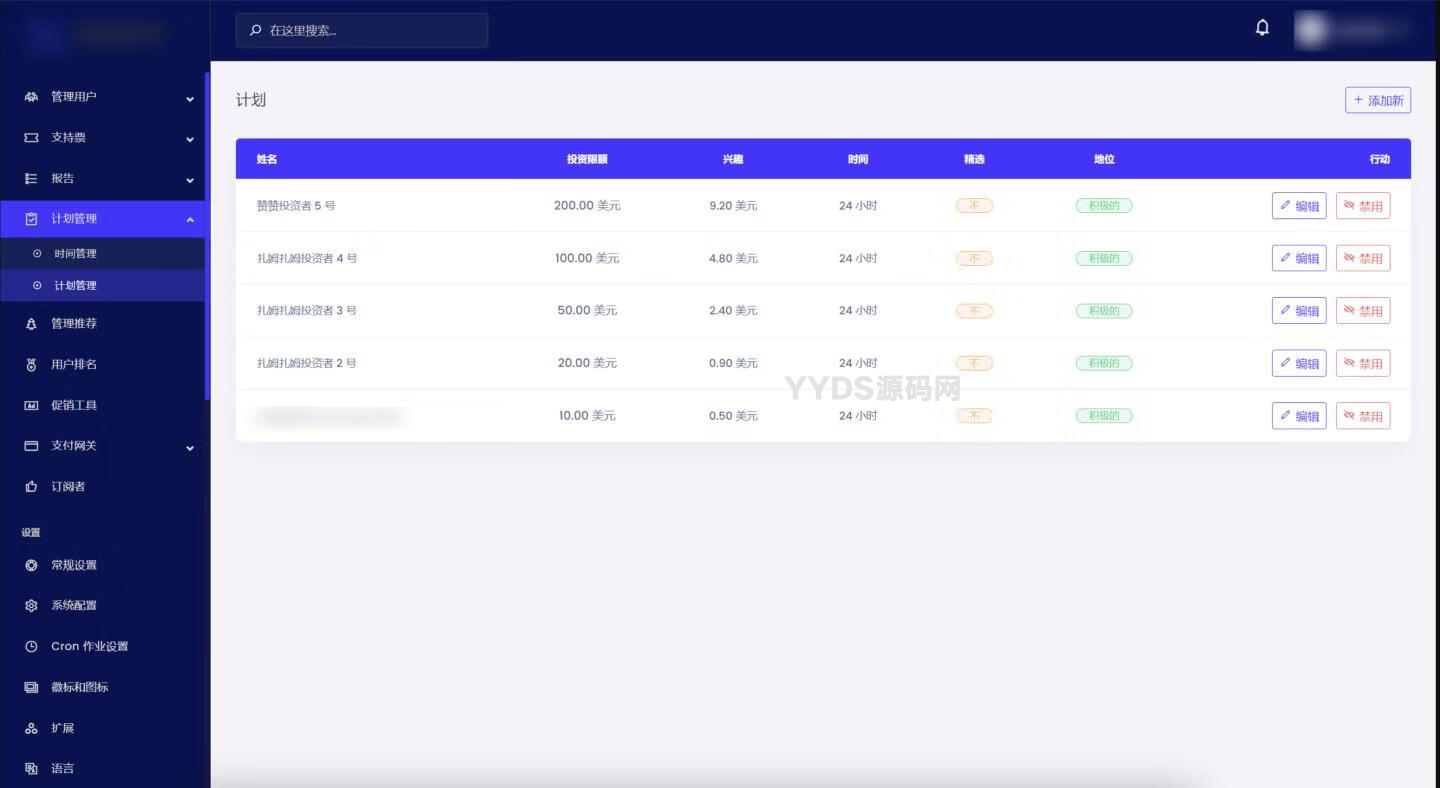The width and height of the screenshot is (1440, 788).
Task: Click the Cron 作业设置 clock icon
Action: point(31,647)
